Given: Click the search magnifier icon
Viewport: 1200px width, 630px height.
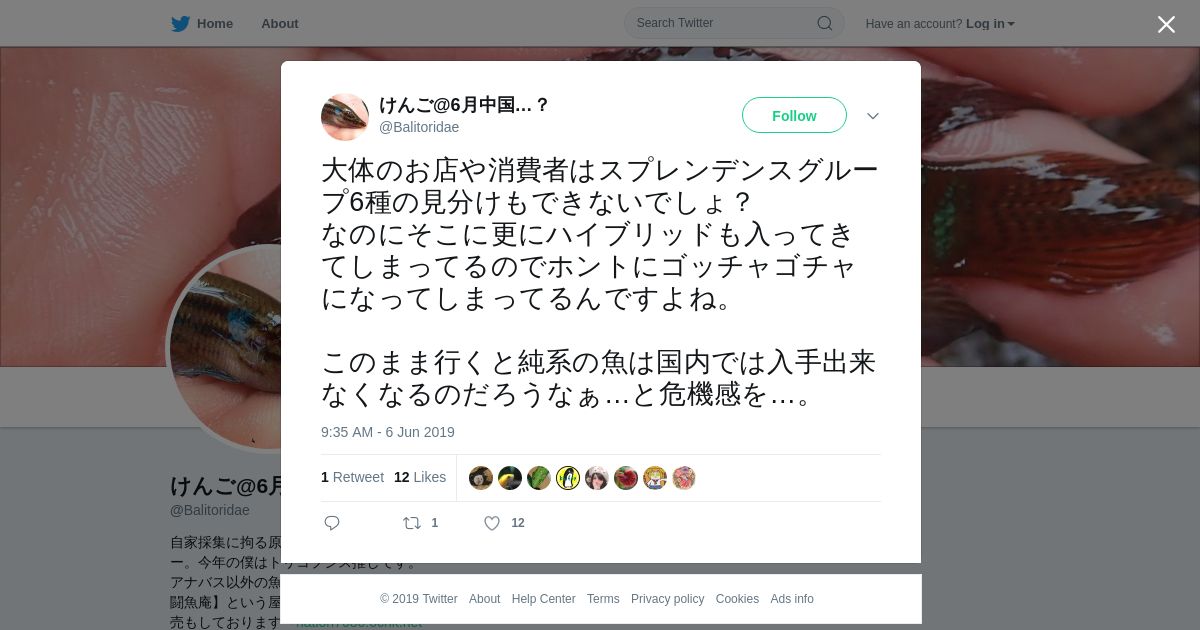Looking at the screenshot, I should coord(825,23).
